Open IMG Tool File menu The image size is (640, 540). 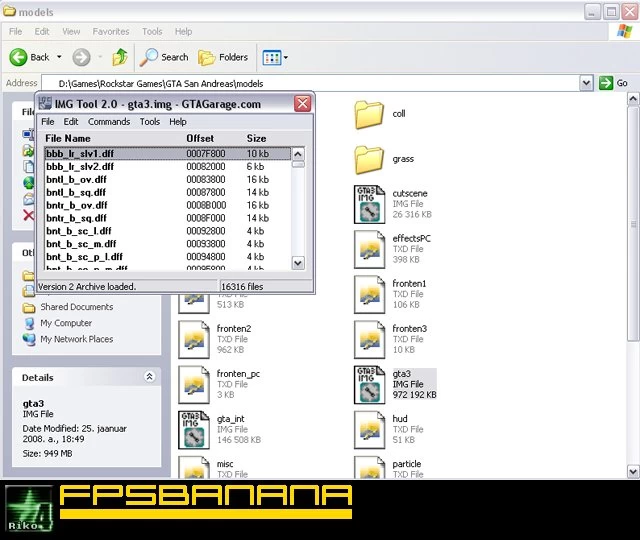pyautogui.click(x=48, y=122)
